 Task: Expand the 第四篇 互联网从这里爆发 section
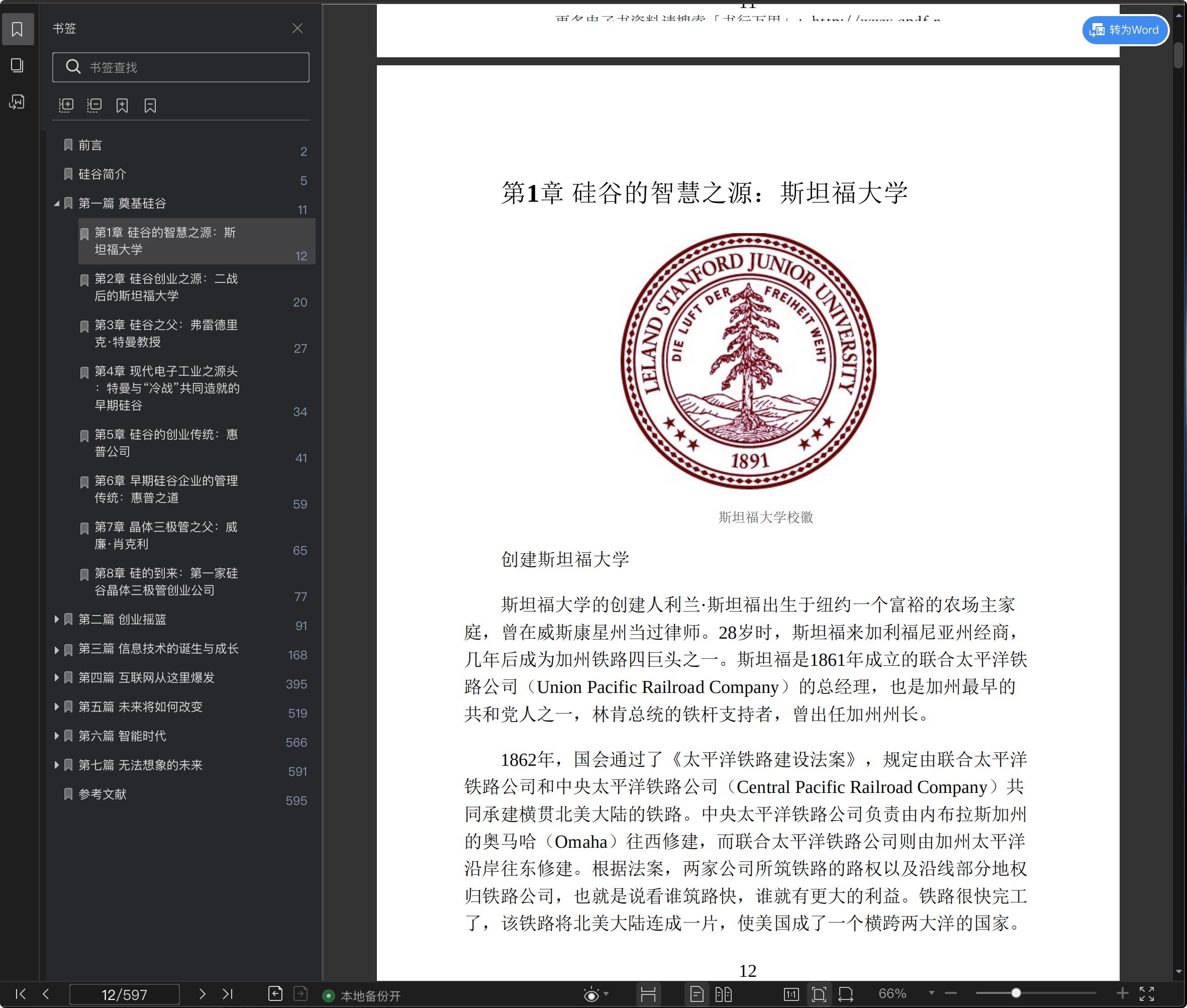coord(57,678)
